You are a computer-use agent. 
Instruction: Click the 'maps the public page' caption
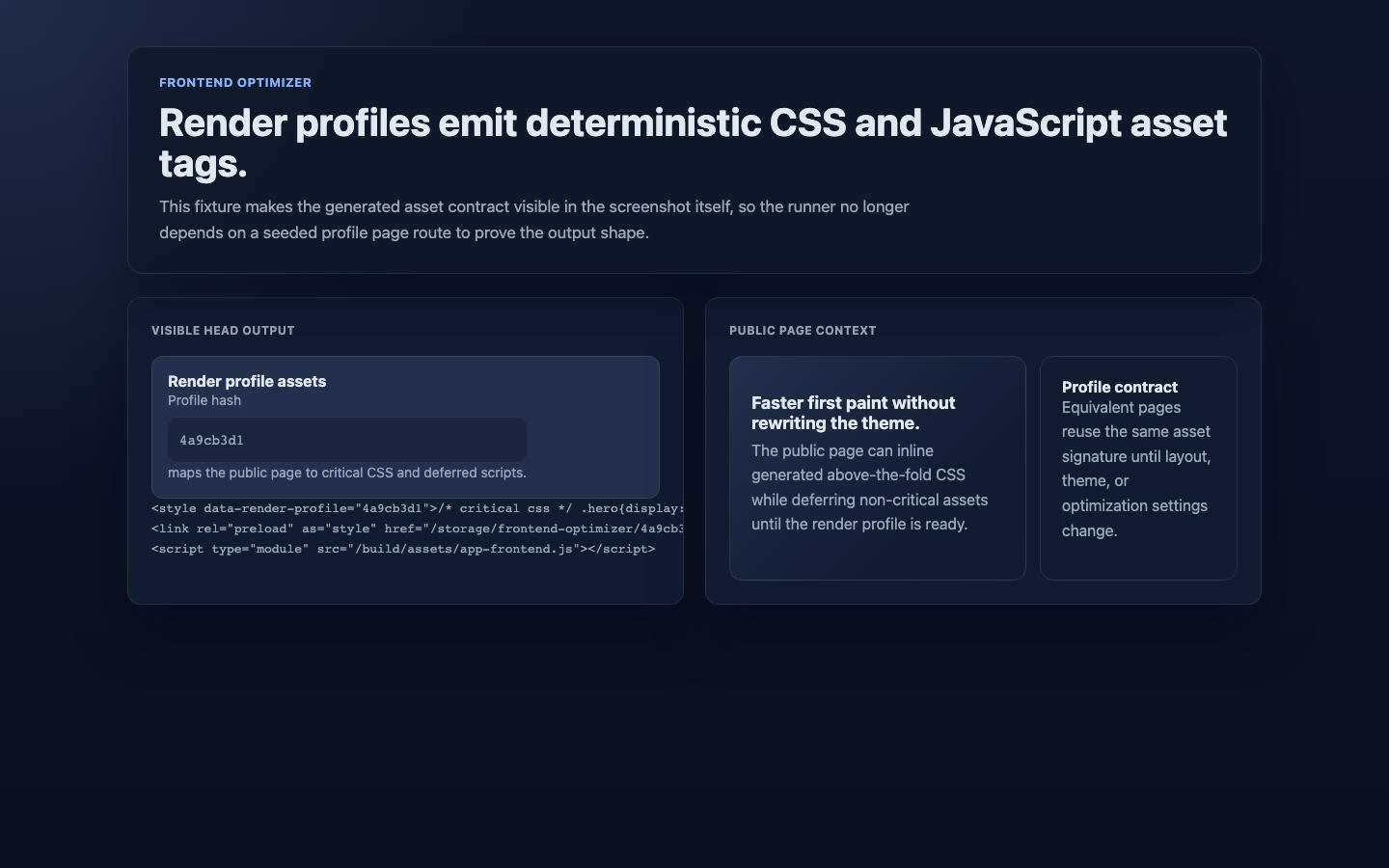(347, 473)
